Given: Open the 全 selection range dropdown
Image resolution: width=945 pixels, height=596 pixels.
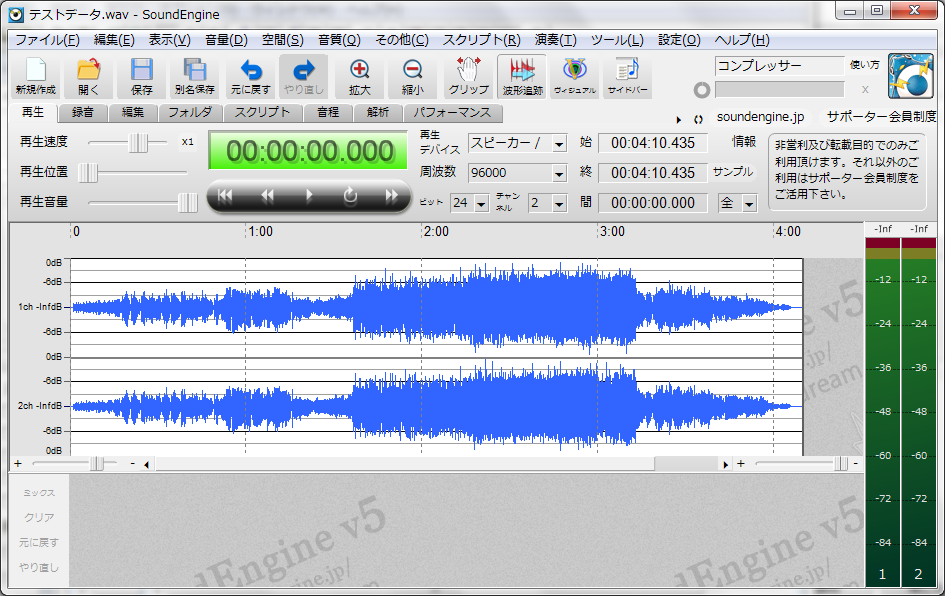Looking at the screenshot, I should 749,204.
